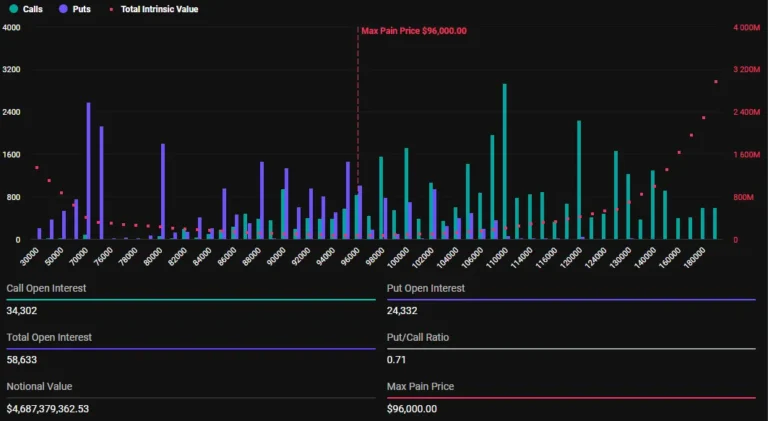Viewport: 768px width, 421px height.
Task: Click the Call Open Interest value 34,302
Action: point(22,310)
